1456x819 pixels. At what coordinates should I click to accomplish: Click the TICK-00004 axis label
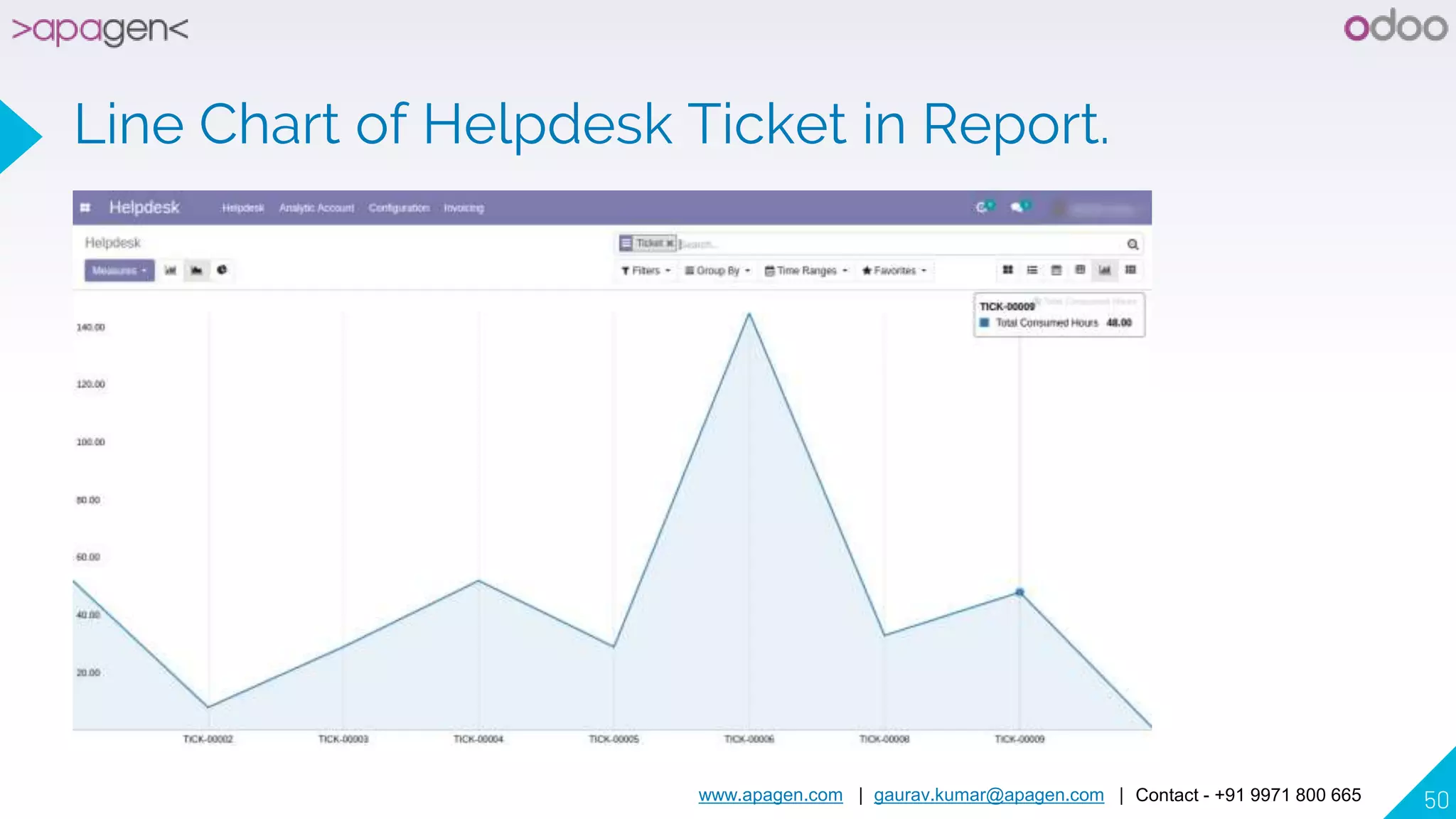point(478,739)
